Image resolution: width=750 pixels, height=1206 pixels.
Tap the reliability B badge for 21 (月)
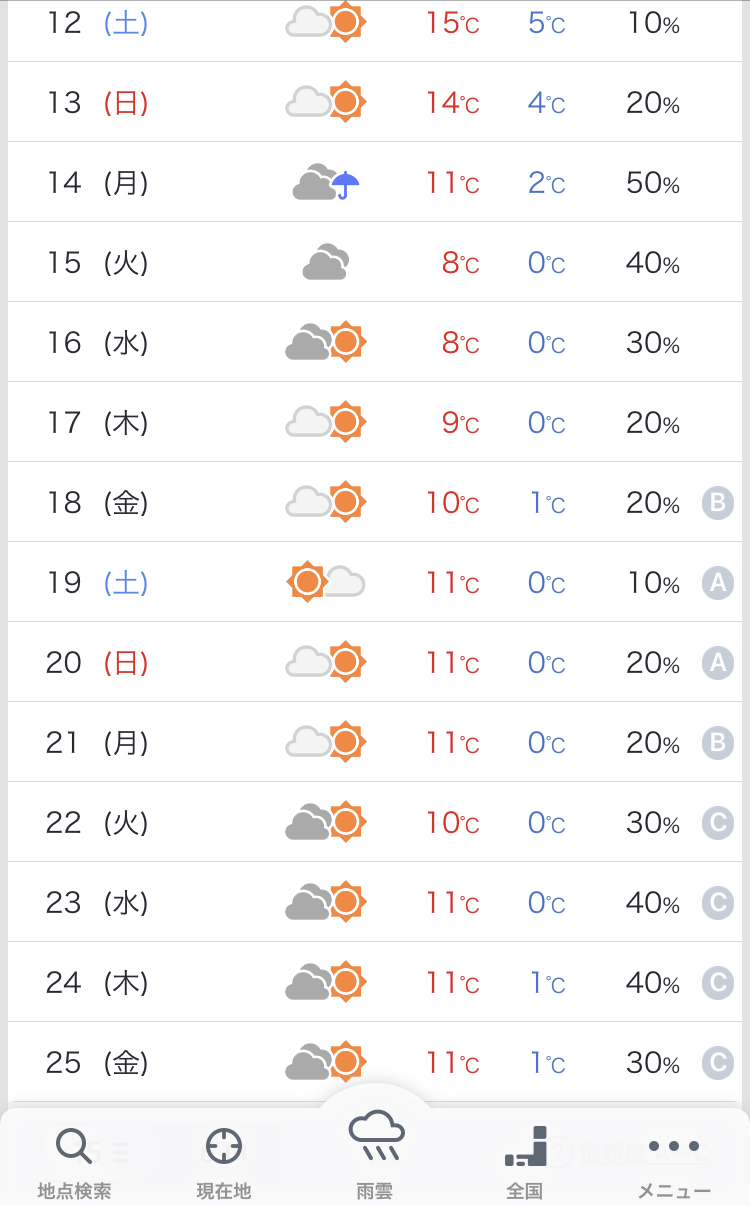[717, 743]
